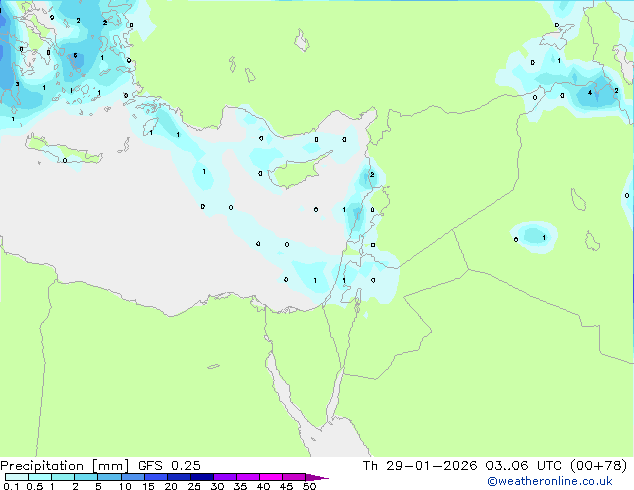This screenshot has height=490, width=634.
Task: Click the "25" legend scale label
Action: (x=194, y=486)
